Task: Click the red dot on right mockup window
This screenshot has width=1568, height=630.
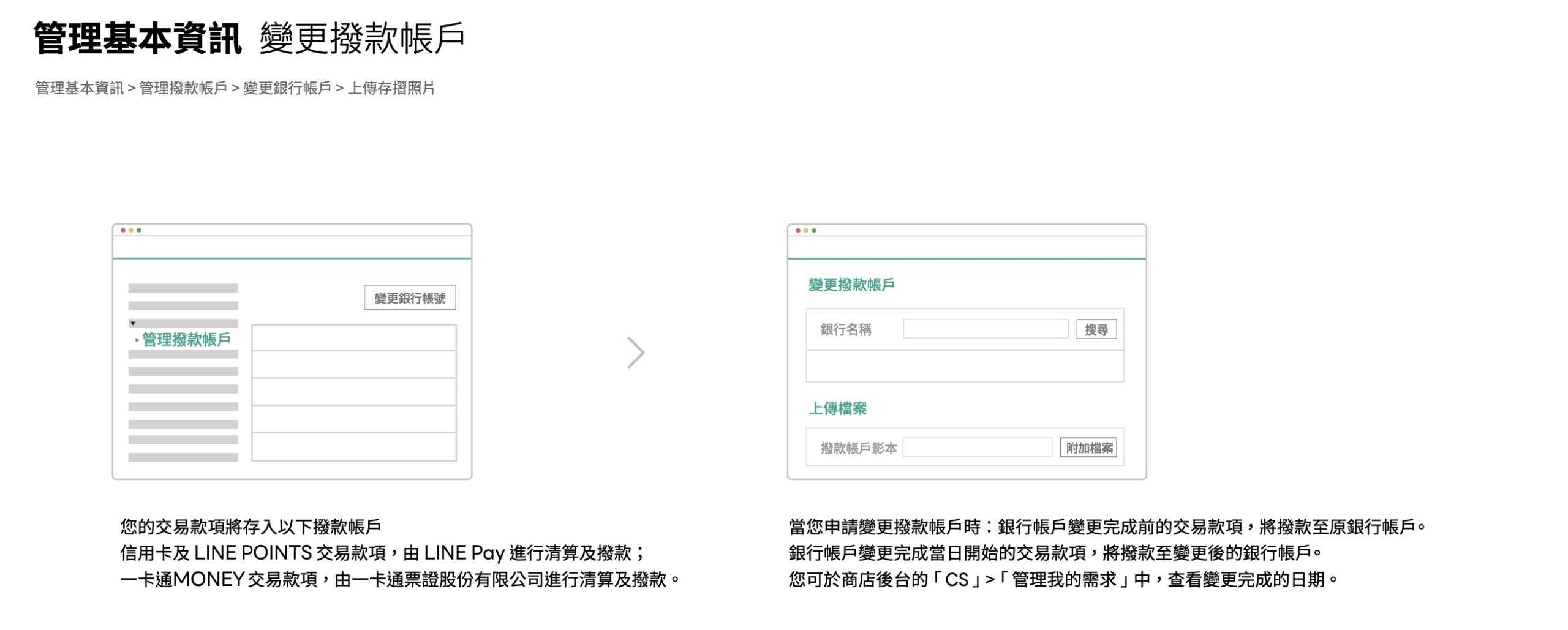Action: 798,230
